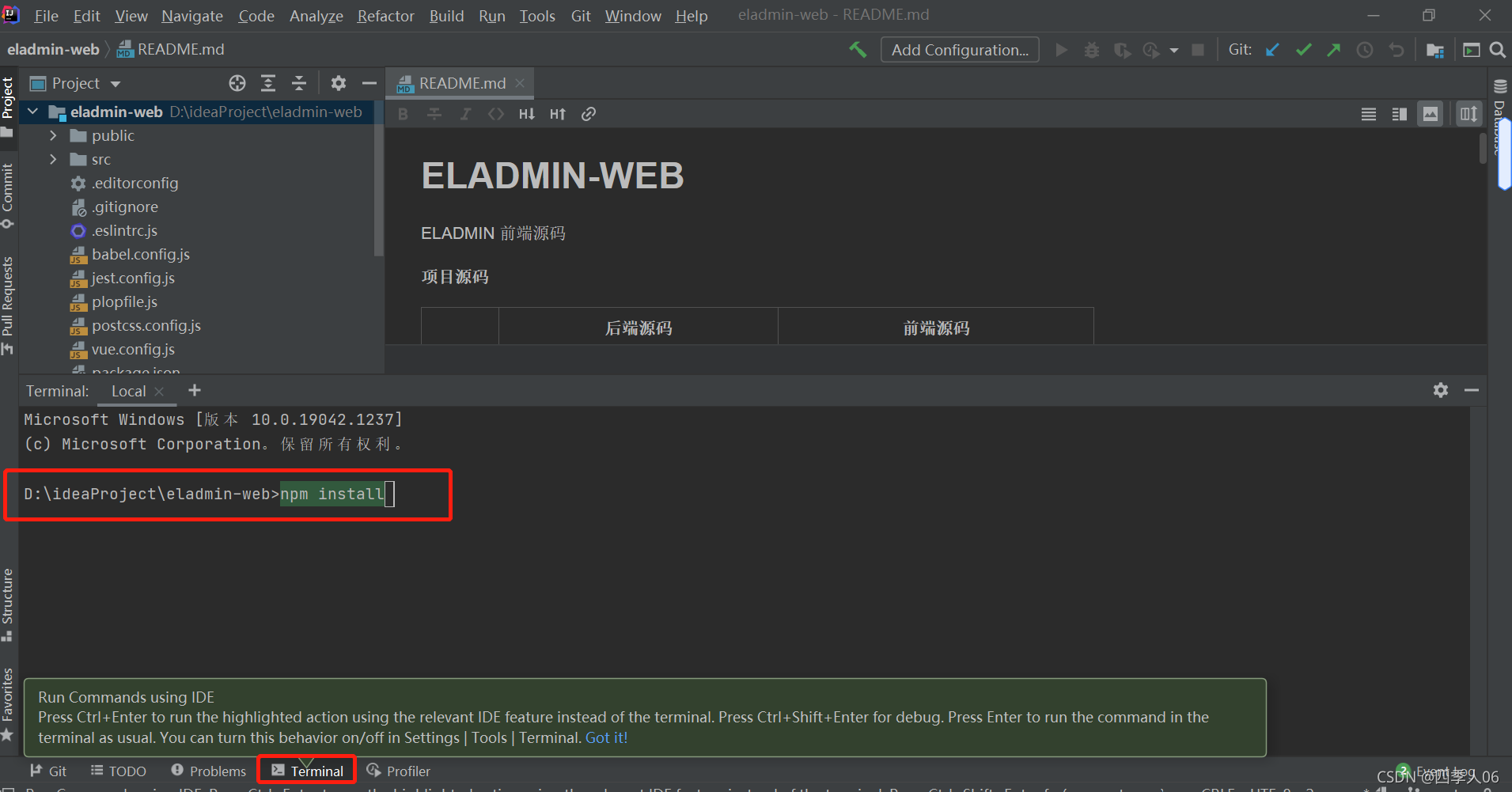This screenshot has height=792, width=1512.
Task: Open the run configuration dropdown arrow
Action: coord(1174,50)
